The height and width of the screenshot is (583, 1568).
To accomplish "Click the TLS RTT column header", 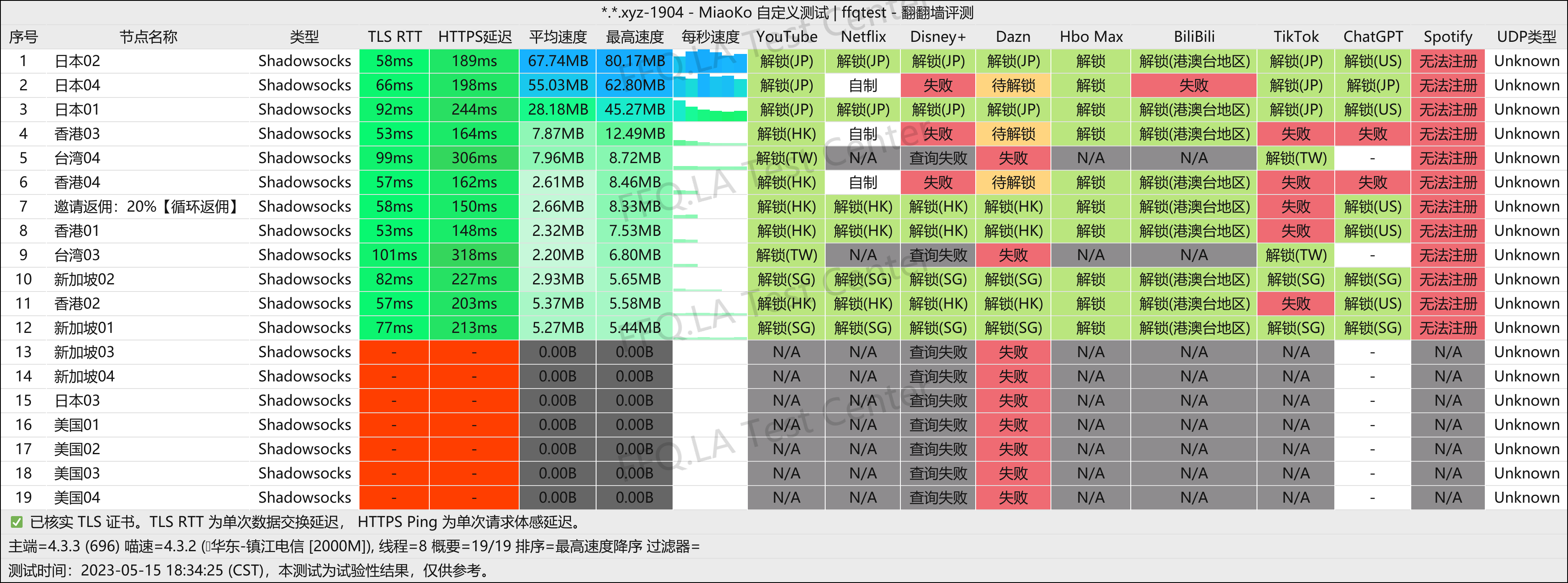I will (x=395, y=36).
